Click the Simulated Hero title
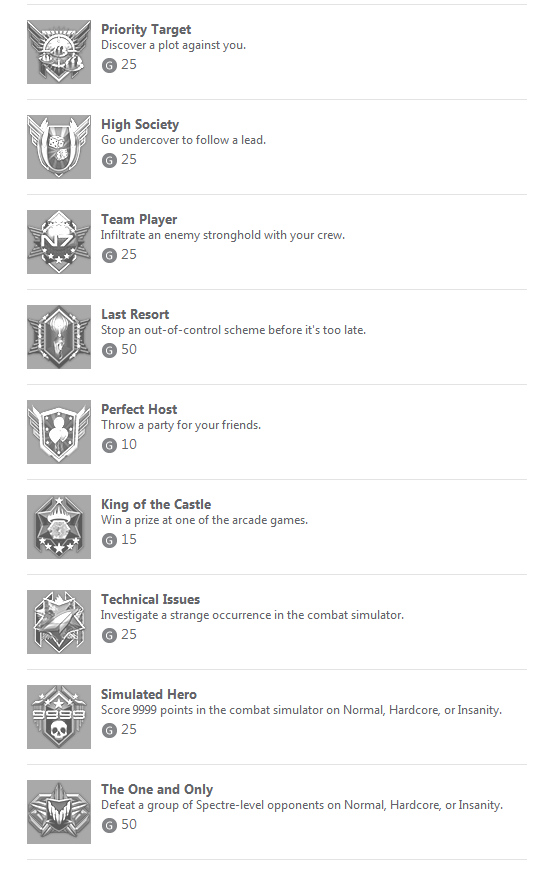 coord(148,694)
